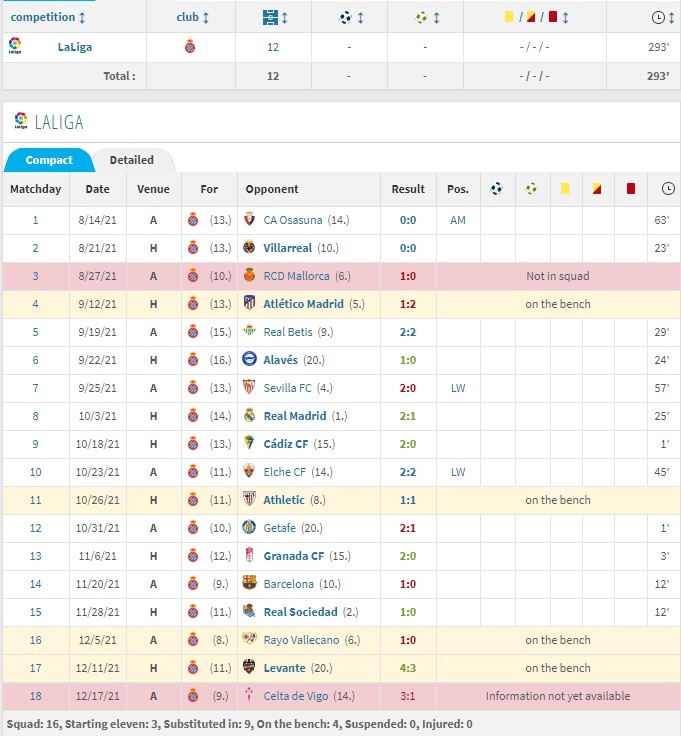Click Not in squad text for Mallorca match
Viewport: 681px width, 736px height.
(558, 276)
